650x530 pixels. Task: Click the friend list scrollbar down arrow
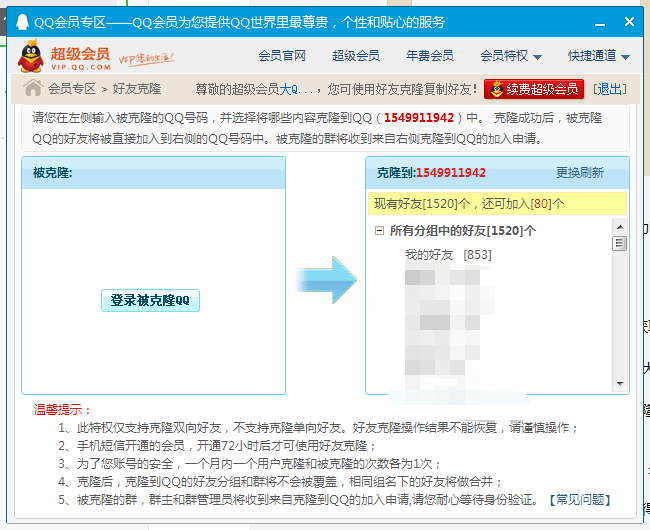tap(620, 384)
